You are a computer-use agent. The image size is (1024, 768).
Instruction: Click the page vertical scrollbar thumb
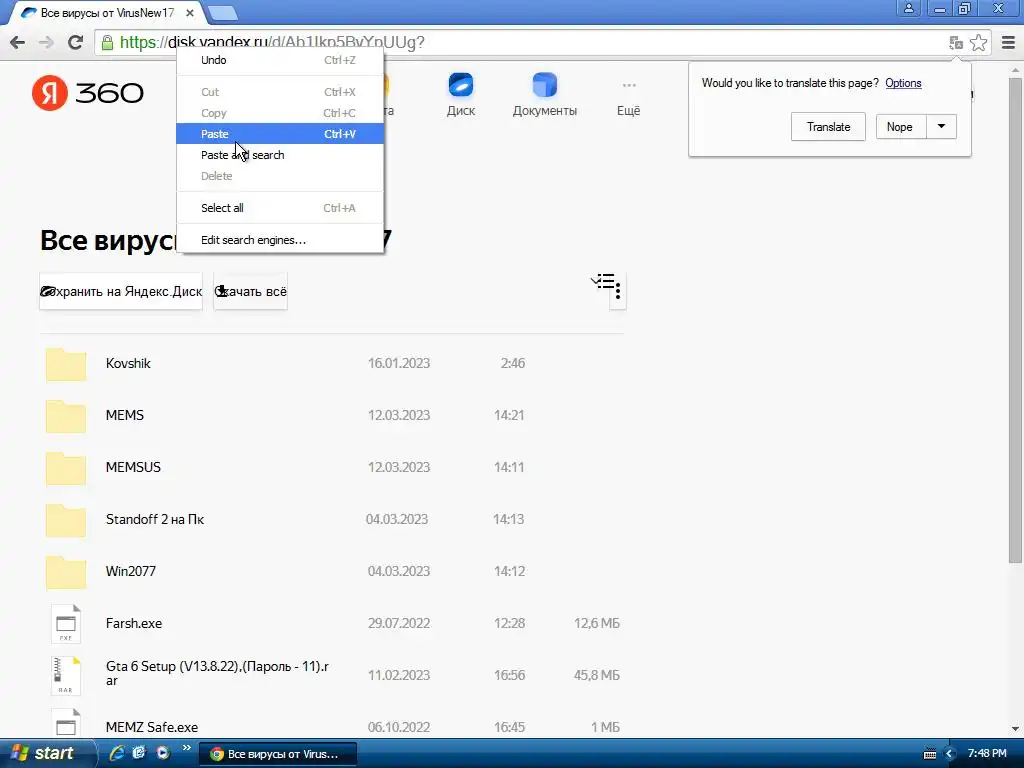pyautogui.click(x=1015, y=320)
